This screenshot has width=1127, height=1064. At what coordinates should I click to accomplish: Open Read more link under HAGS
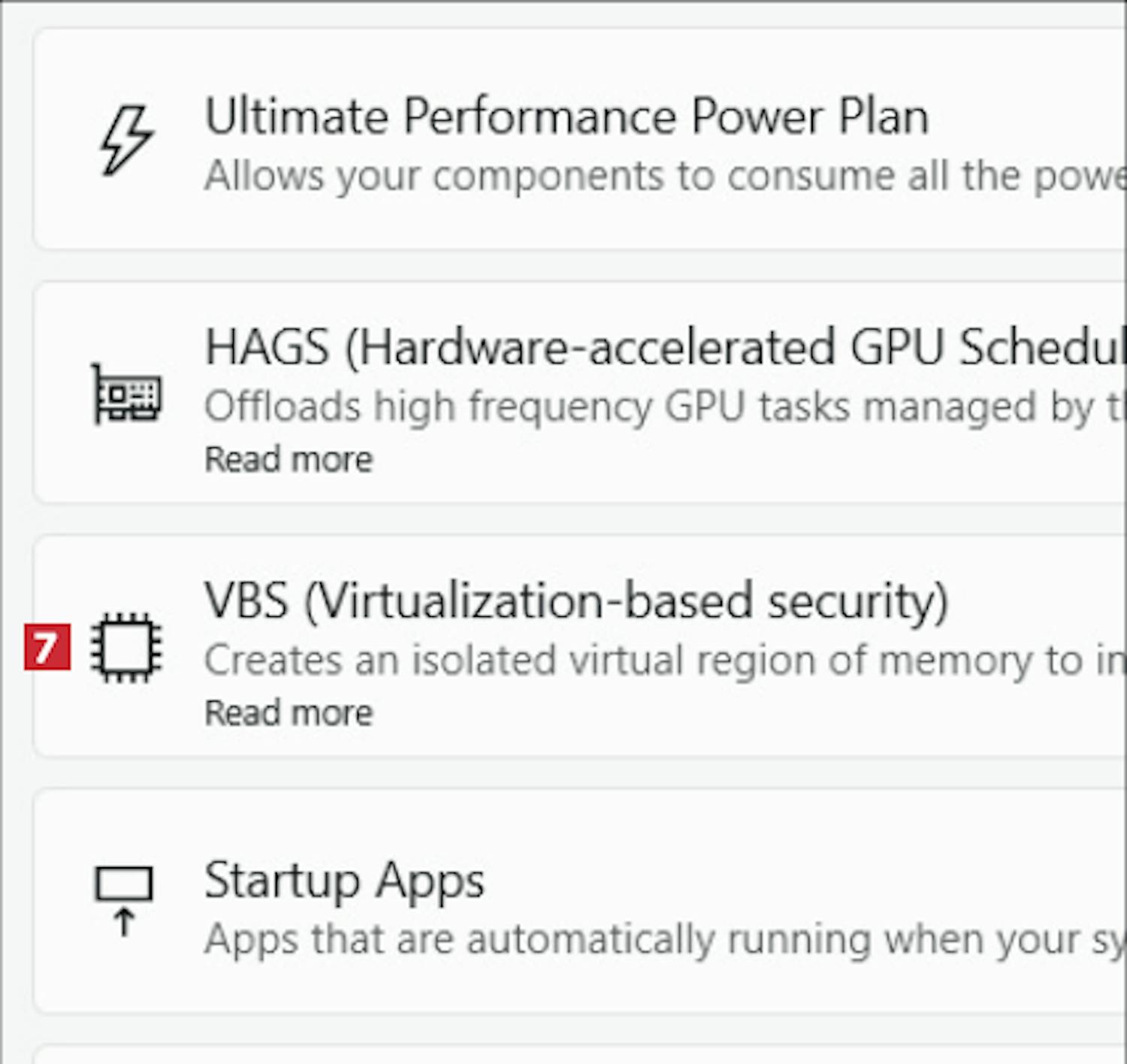[289, 459]
